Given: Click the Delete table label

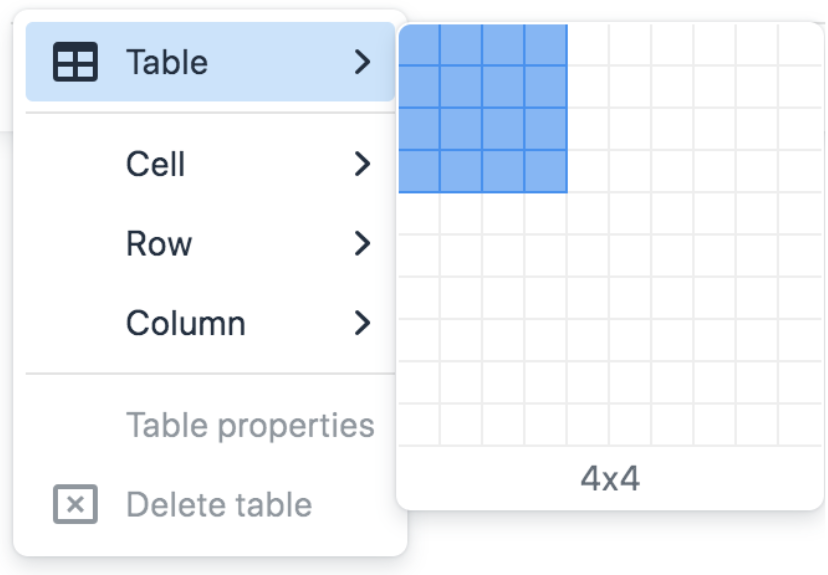Looking at the screenshot, I should (219, 505).
